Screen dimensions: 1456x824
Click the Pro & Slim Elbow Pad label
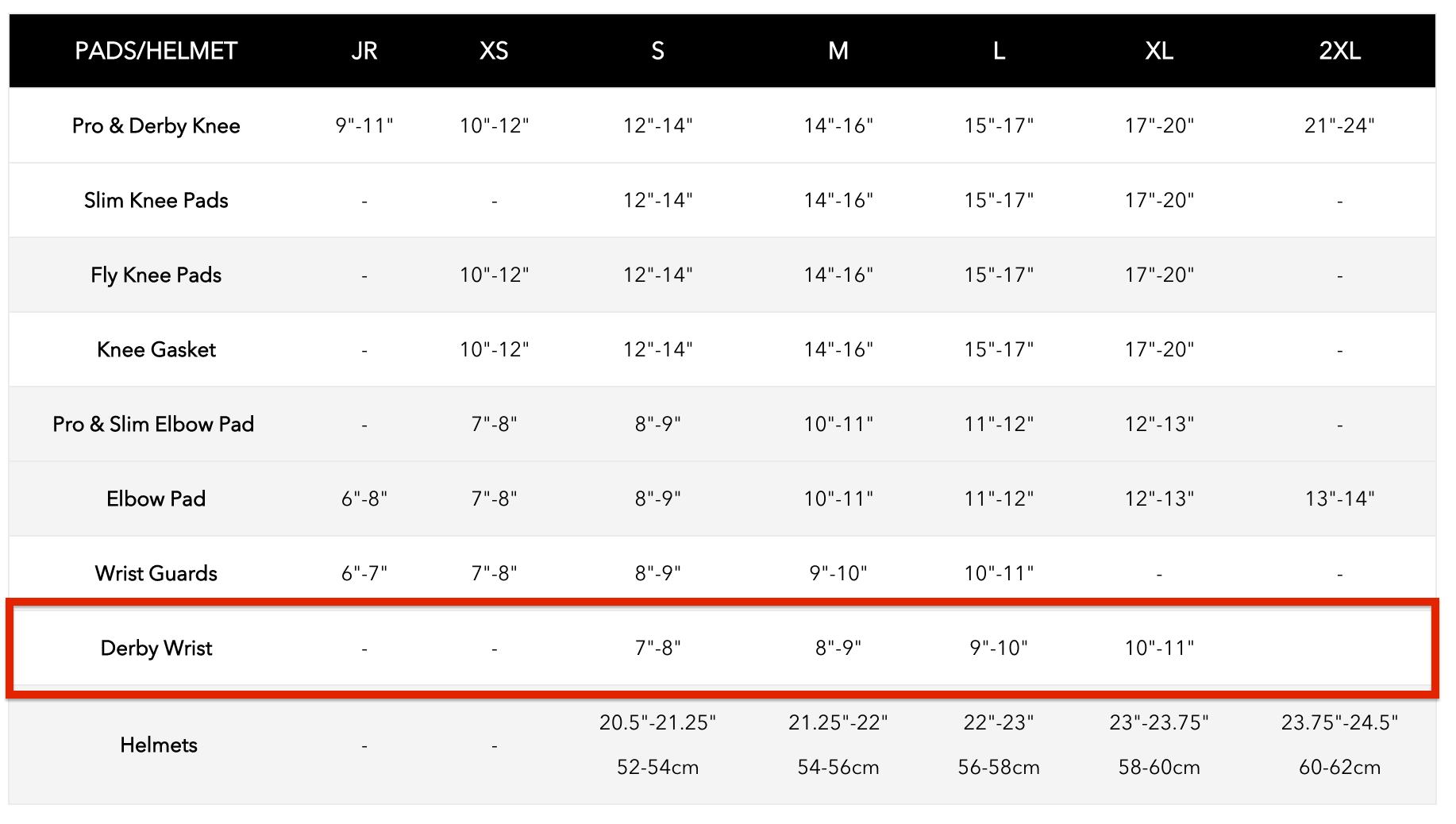point(153,424)
